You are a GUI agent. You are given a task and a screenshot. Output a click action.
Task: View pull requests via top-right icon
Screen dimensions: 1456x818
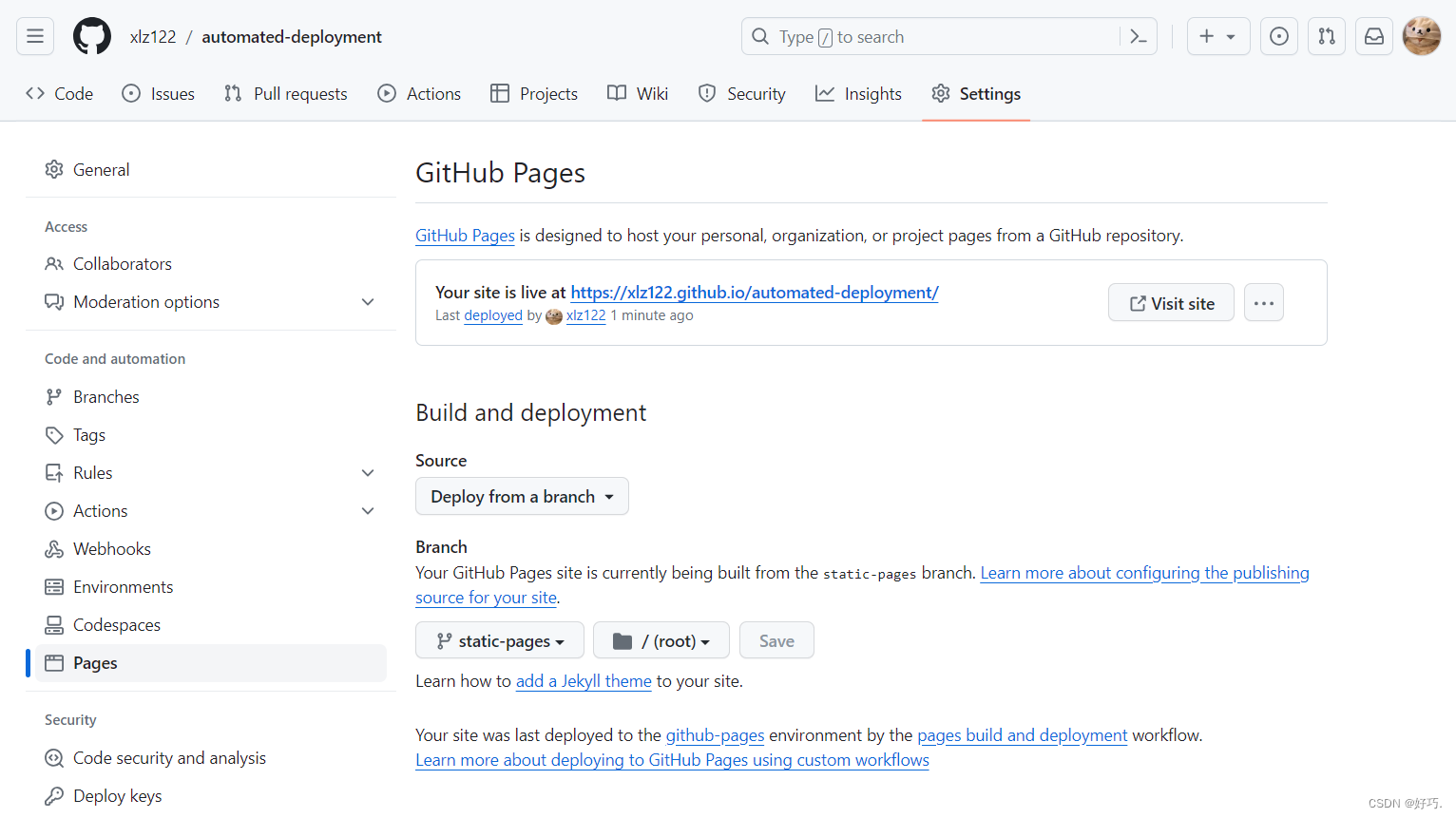(x=1327, y=36)
